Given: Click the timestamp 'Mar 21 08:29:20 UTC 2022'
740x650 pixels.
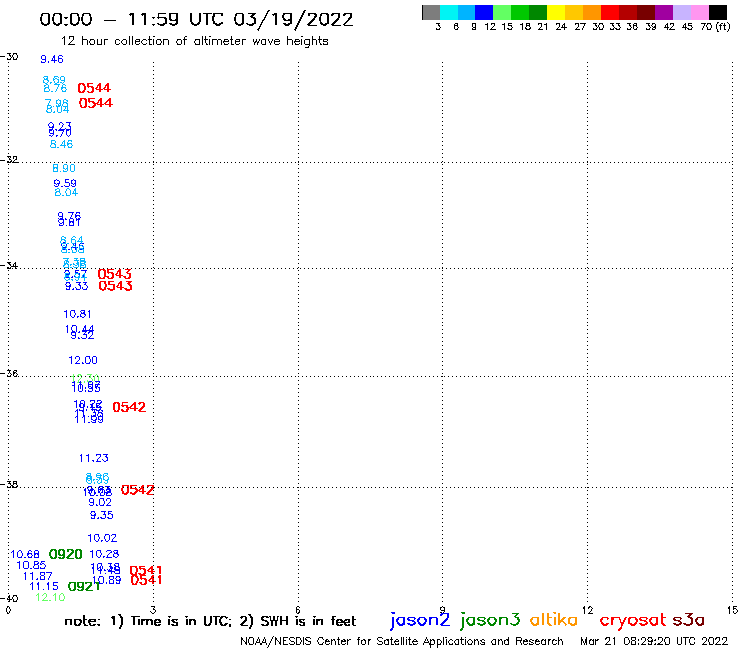Looking at the screenshot, I should [x=654, y=641].
